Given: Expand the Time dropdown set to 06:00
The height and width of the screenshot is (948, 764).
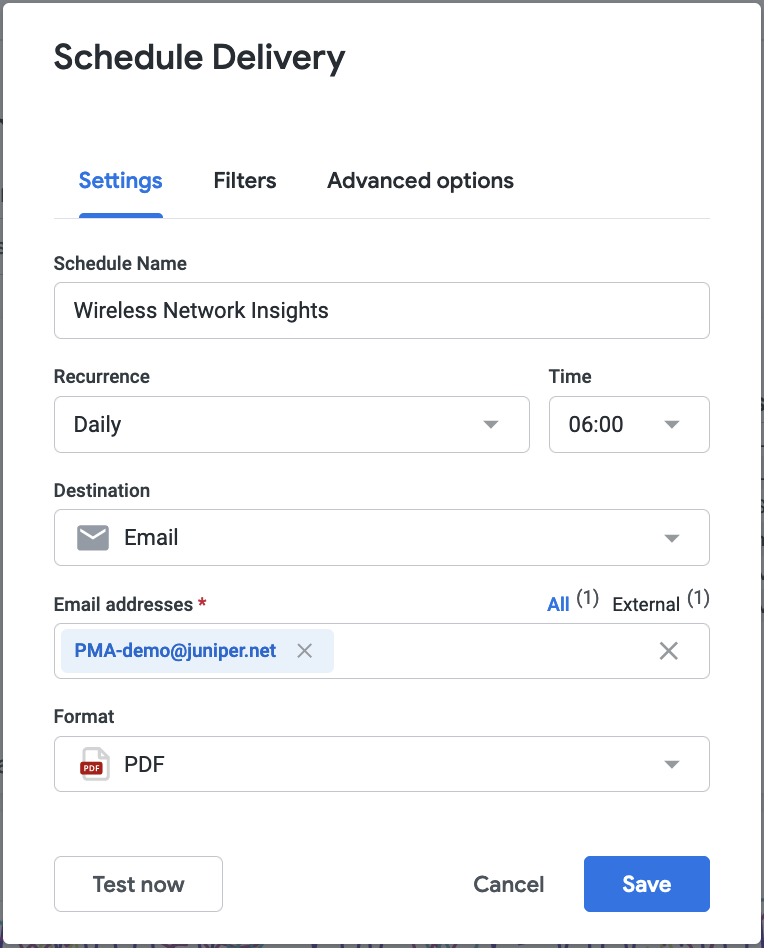Looking at the screenshot, I should [x=628, y=424].
